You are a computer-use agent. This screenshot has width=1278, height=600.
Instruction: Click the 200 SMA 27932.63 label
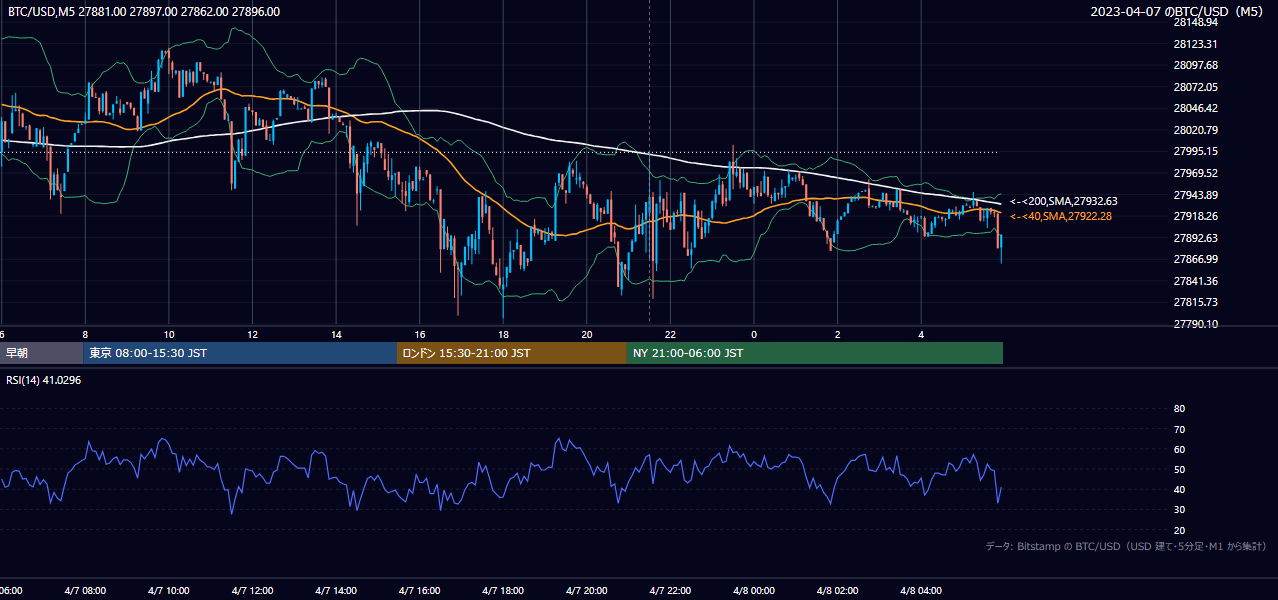pyautogui.click(x=1064, y=201)
